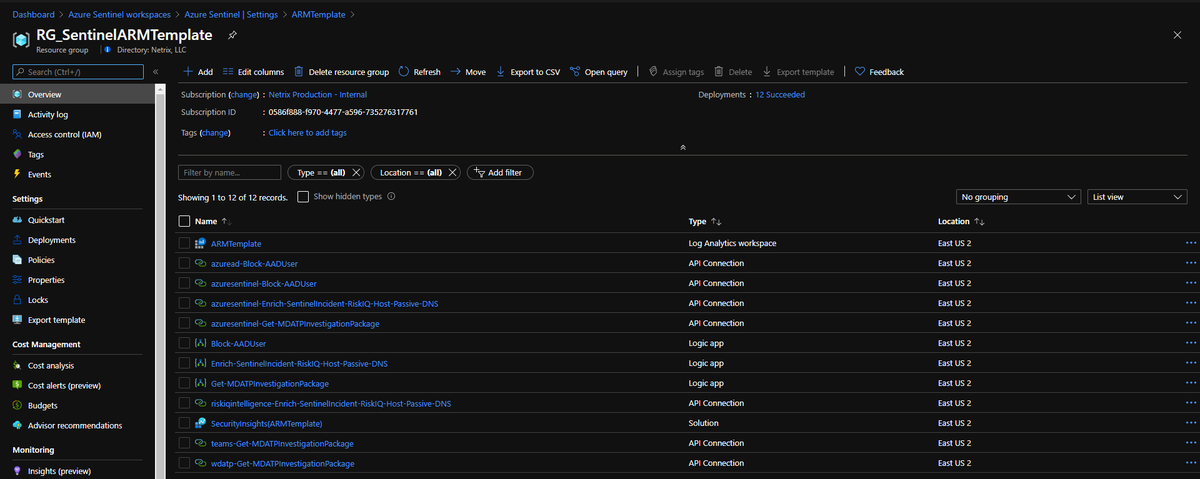Click Edit columns in the toolbar
The height and width of the screenshot is (479, 1200).
253,72
